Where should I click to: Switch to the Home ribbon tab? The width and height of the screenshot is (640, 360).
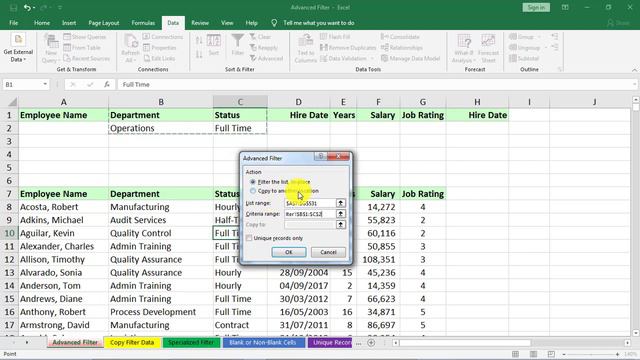click(x=42, y=23)
